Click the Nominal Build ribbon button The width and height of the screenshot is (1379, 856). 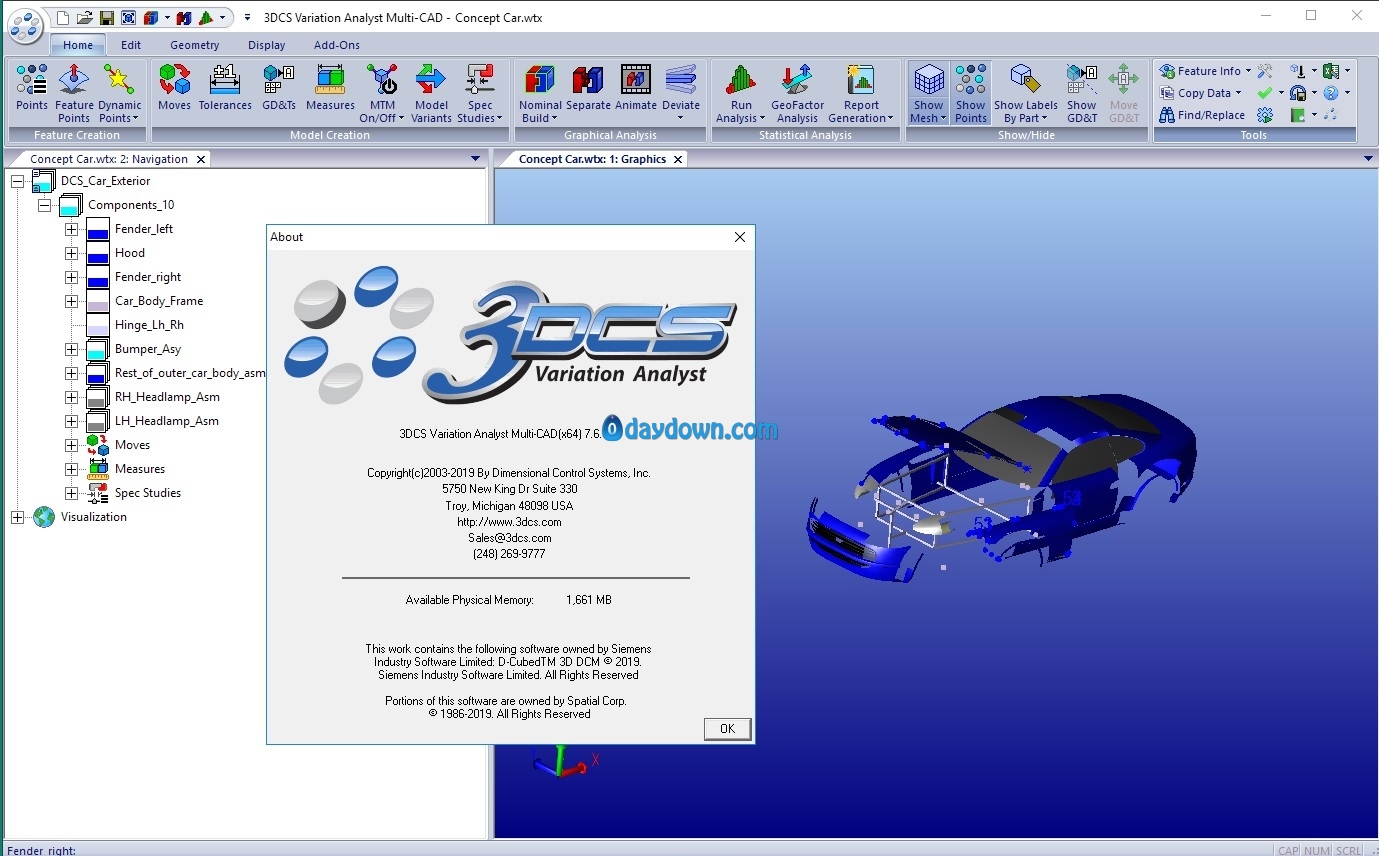(540, 94)
